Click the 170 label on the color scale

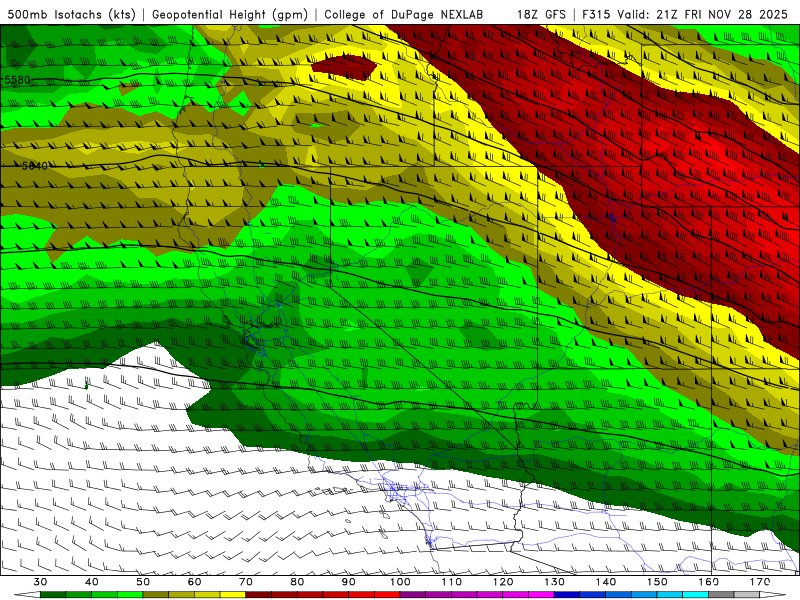tap(760, 582)
